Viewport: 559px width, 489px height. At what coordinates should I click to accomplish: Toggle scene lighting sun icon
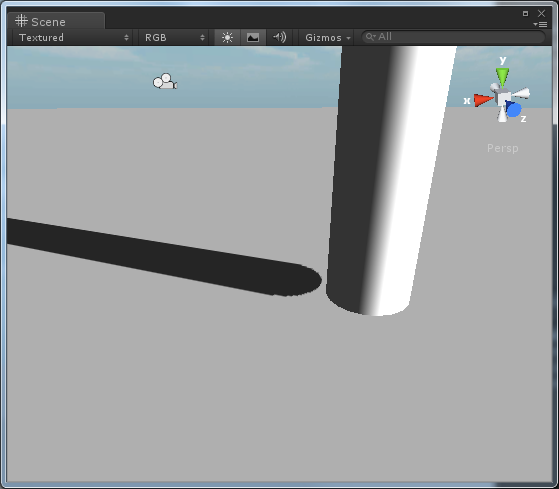[x=227, y=37]
